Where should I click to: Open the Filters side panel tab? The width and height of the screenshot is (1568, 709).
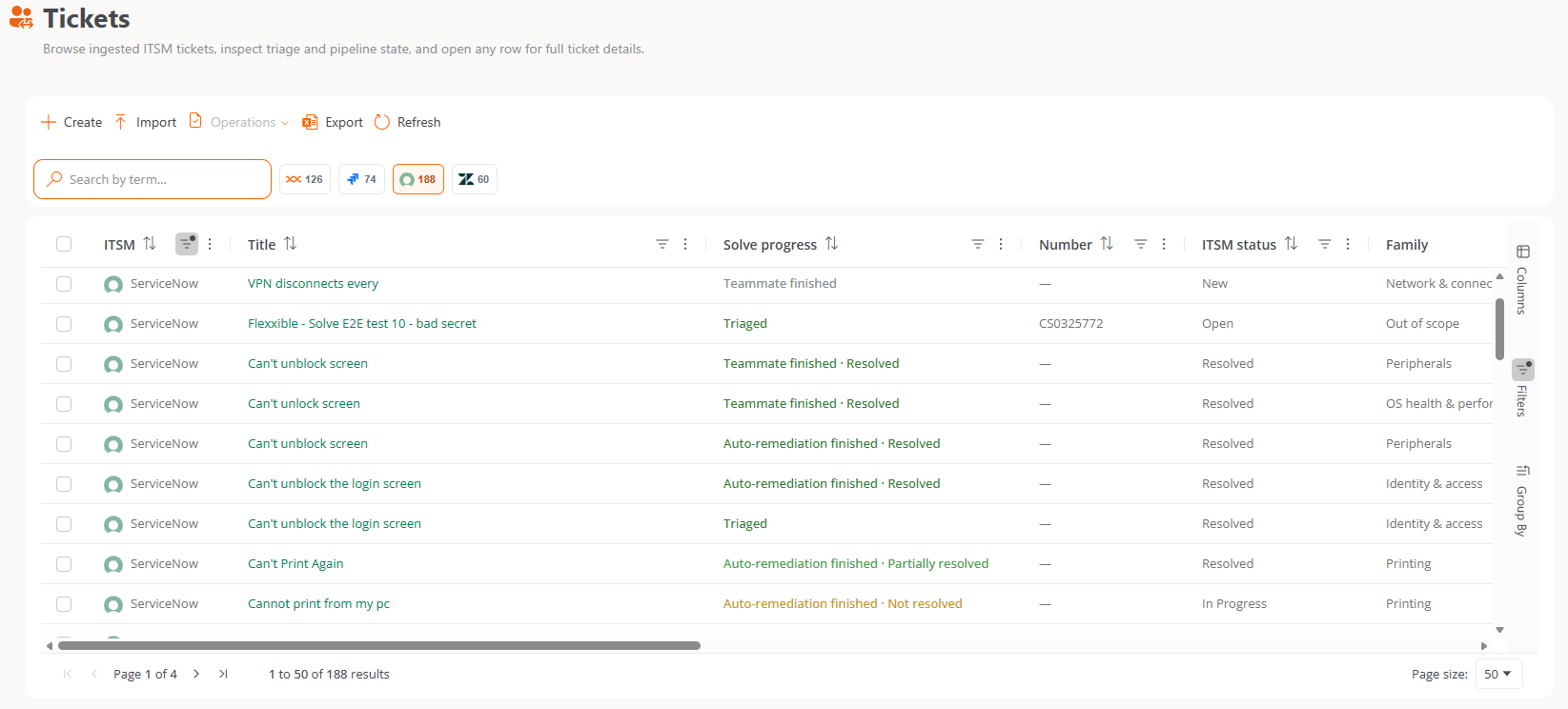1522,389
